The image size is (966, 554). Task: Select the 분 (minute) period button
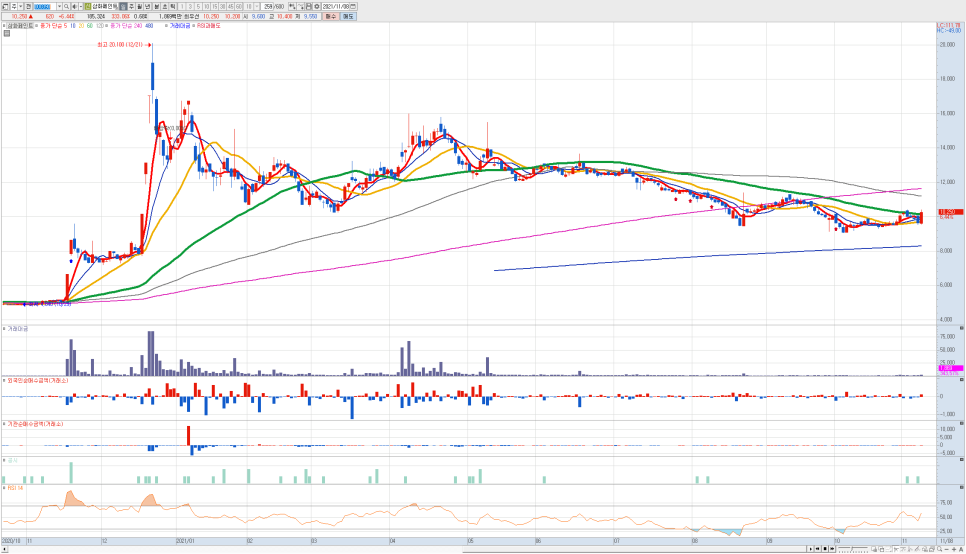156,6
